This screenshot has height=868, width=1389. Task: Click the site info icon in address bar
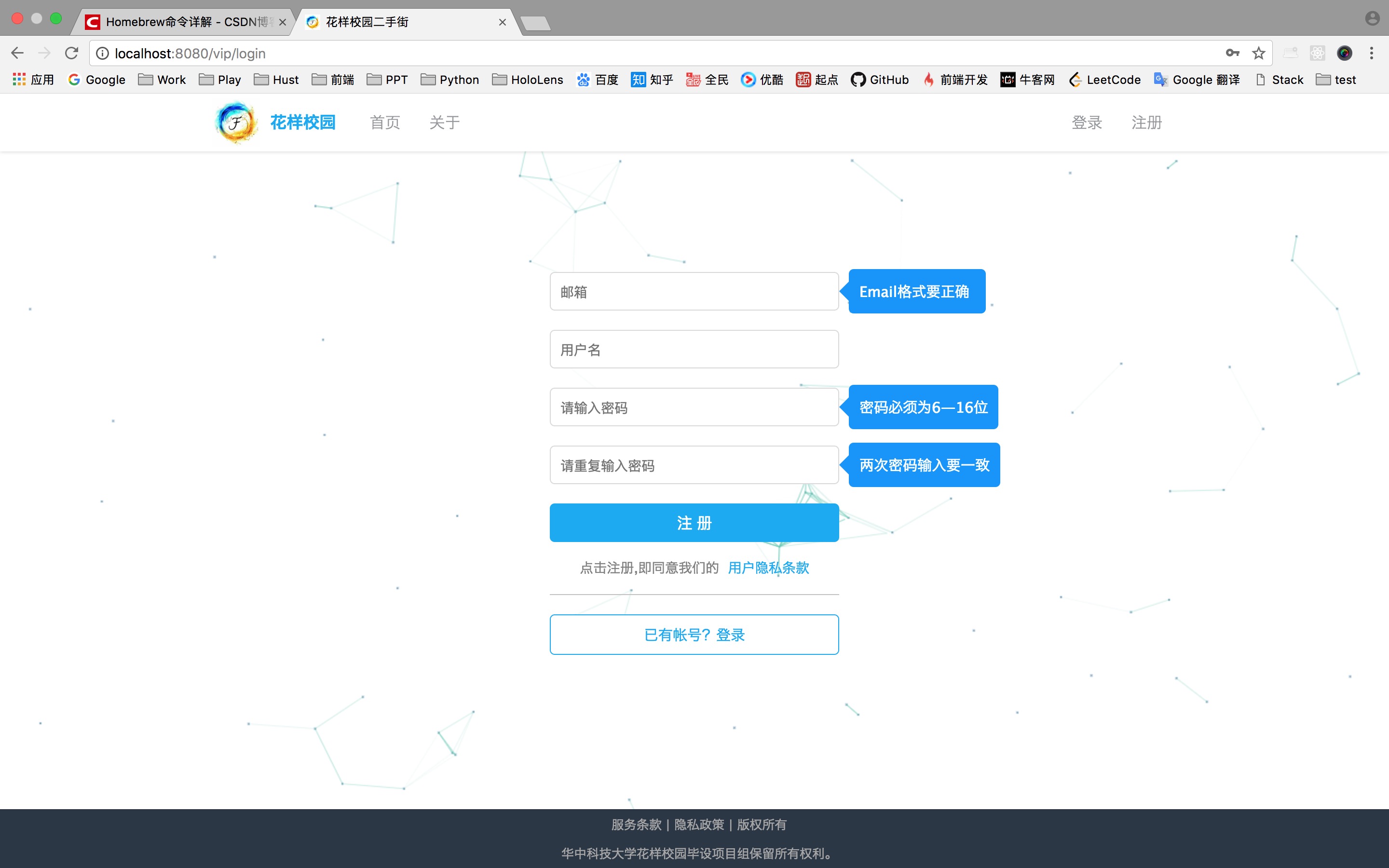tap(102, 54)
